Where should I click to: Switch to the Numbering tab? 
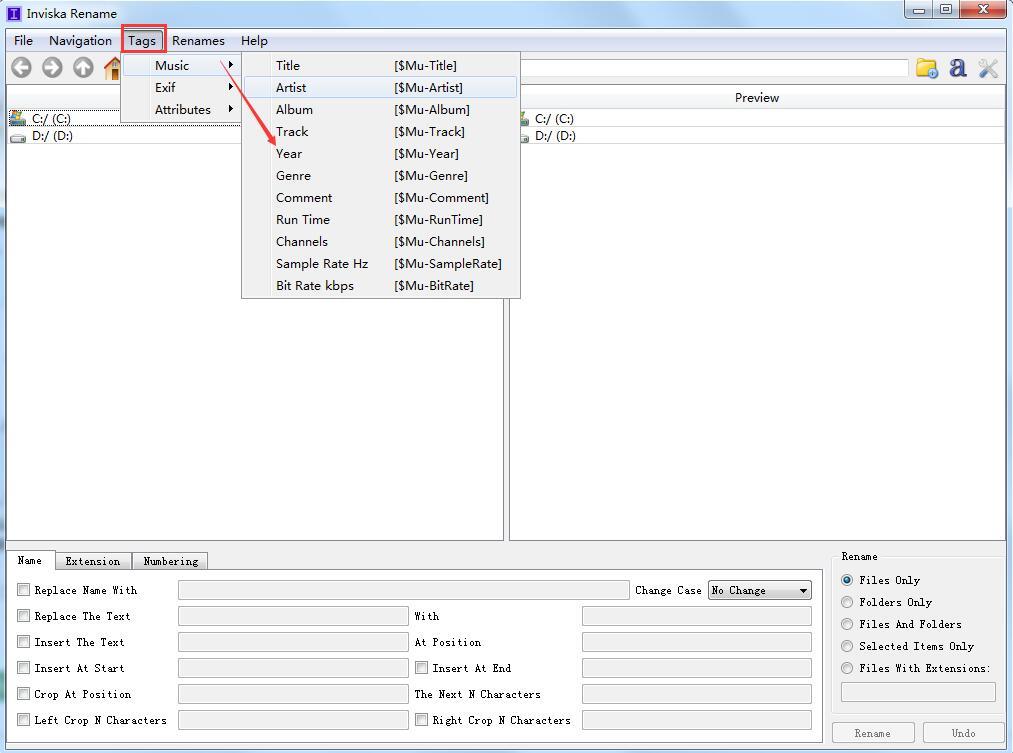(170, 561)
